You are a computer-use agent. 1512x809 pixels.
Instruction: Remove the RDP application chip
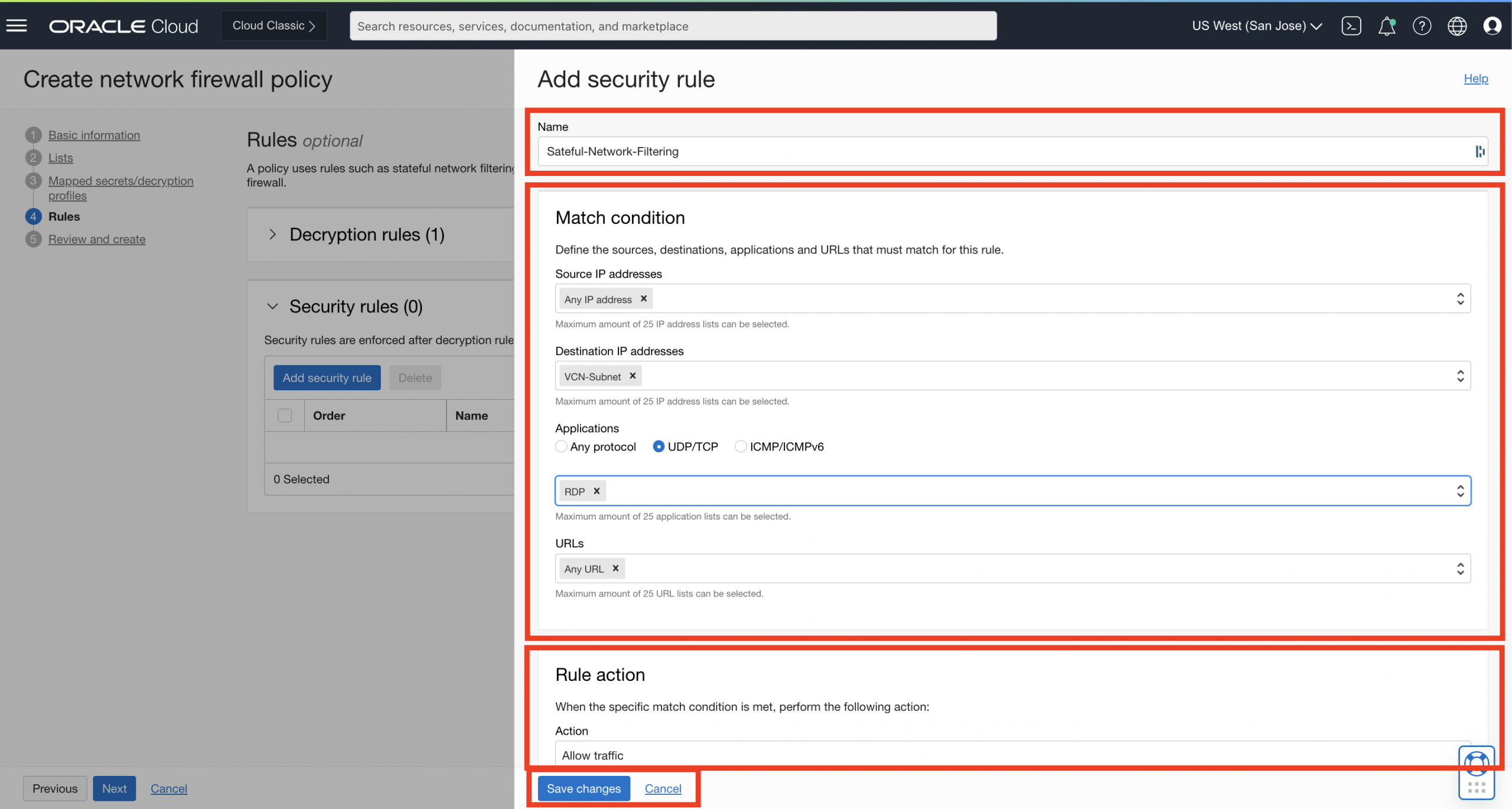pyautogui.click(x=597, y=491)
